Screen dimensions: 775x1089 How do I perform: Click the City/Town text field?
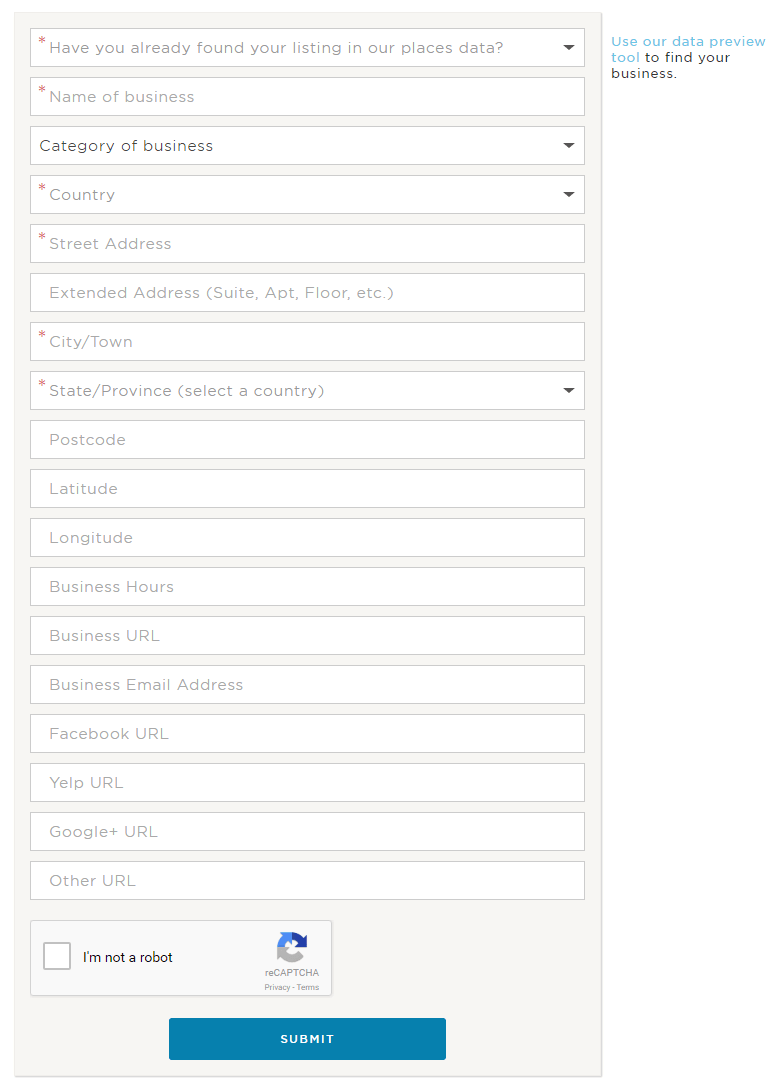(x=307, y=342)
